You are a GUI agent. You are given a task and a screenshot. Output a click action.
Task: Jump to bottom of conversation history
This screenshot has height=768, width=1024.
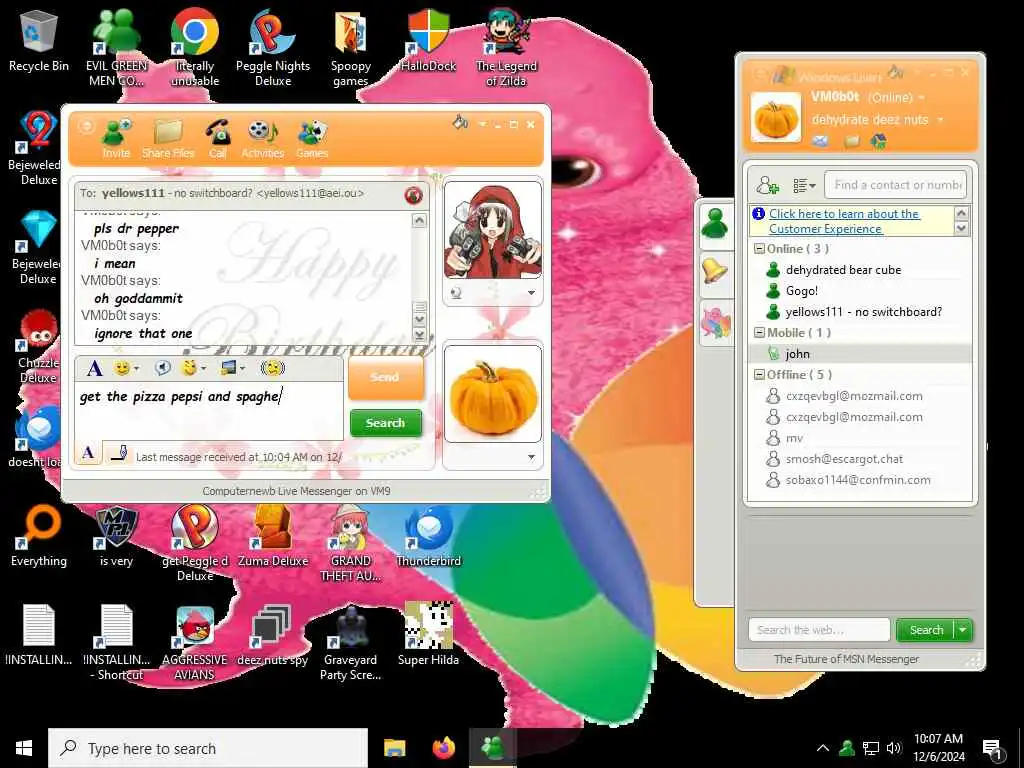(420, 334)
